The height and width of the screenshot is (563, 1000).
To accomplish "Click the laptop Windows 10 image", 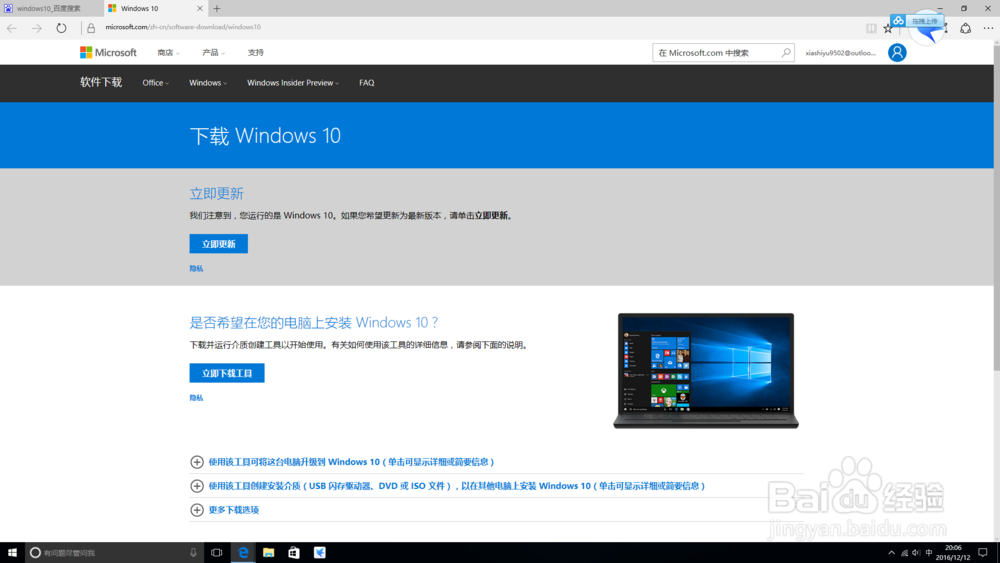I will click(x=706, y=370).
